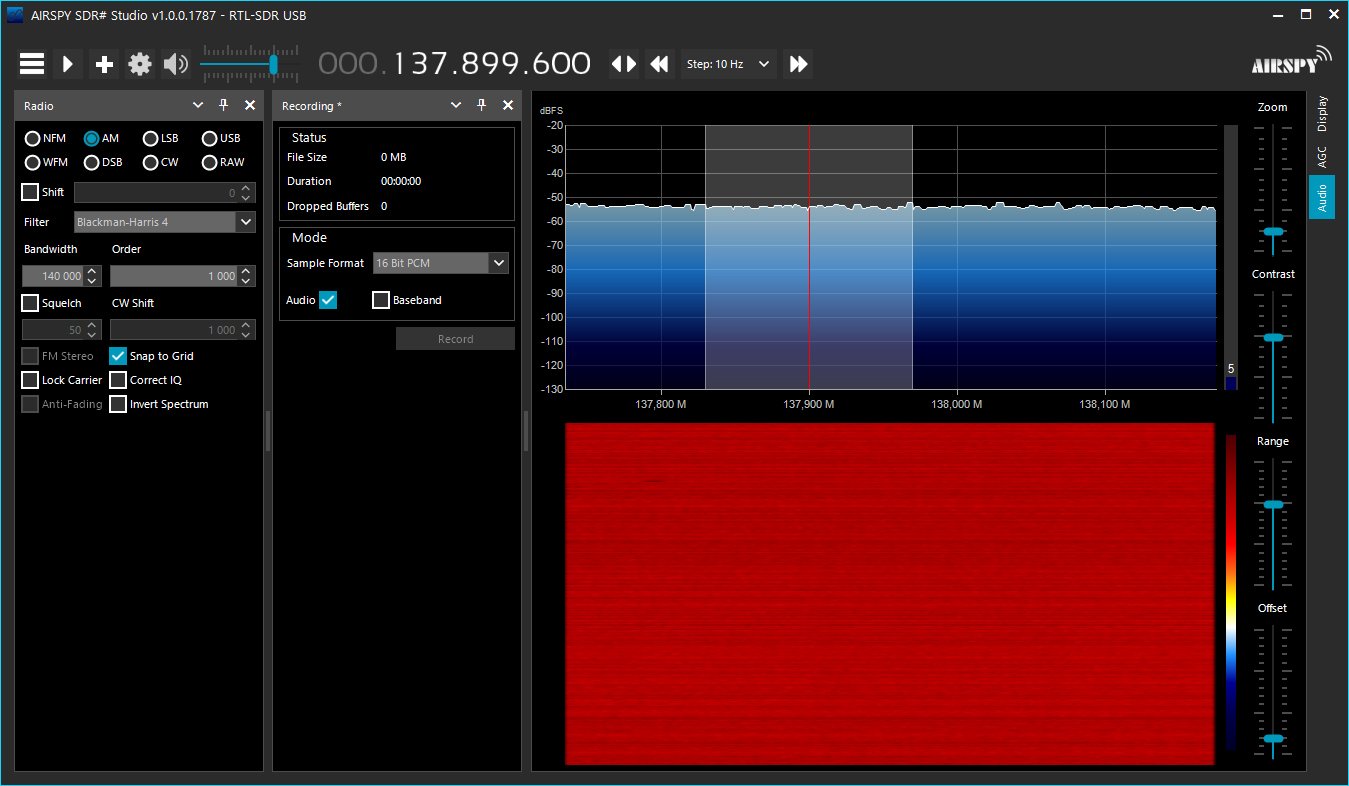Enable Lock Carrier checkbox
Viewport: 1349px width, 786px height.
click(30, 380)
